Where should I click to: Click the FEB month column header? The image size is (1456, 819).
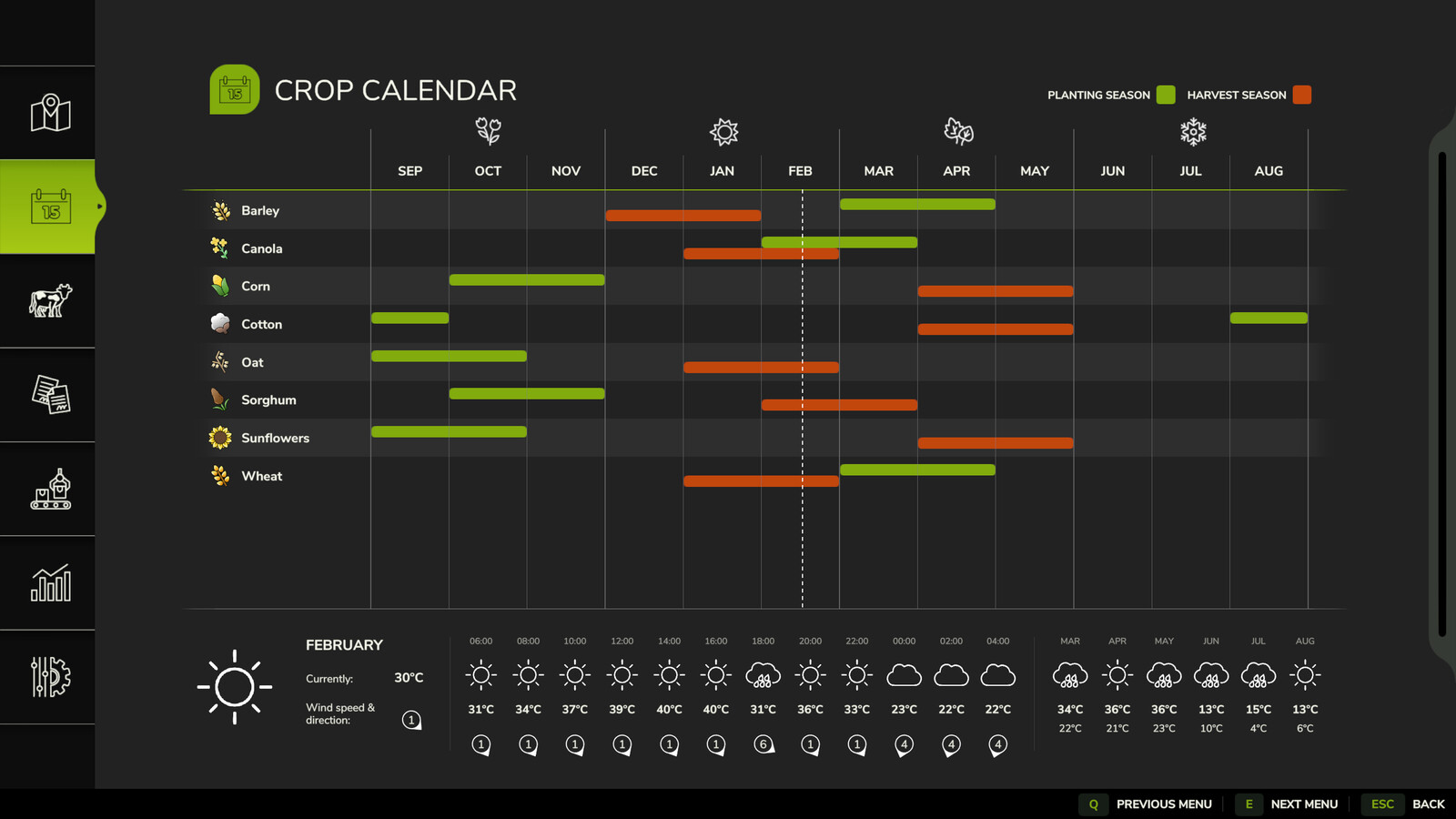[800, 171]
